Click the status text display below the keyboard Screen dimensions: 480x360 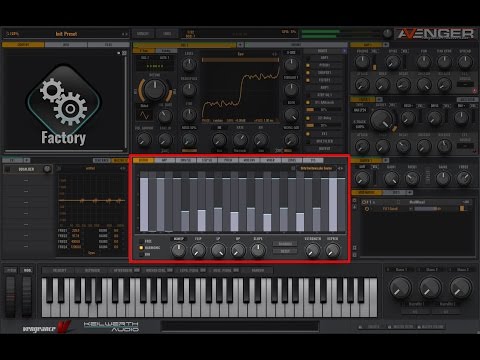point(240,326)
